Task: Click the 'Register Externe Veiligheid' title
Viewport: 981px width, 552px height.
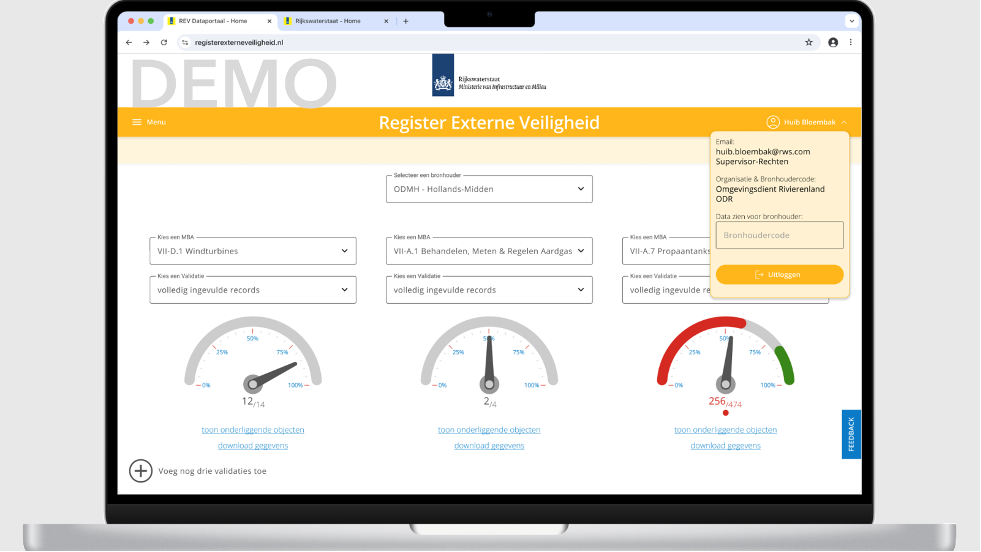Action: pos(489,123)
